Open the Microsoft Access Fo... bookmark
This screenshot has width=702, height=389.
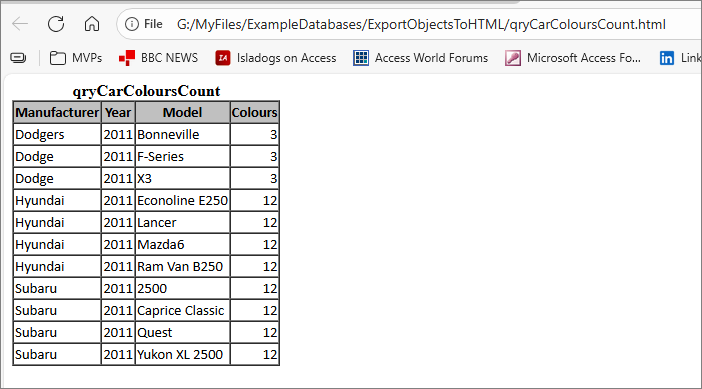pyautogui.click(x=573, y=58)
